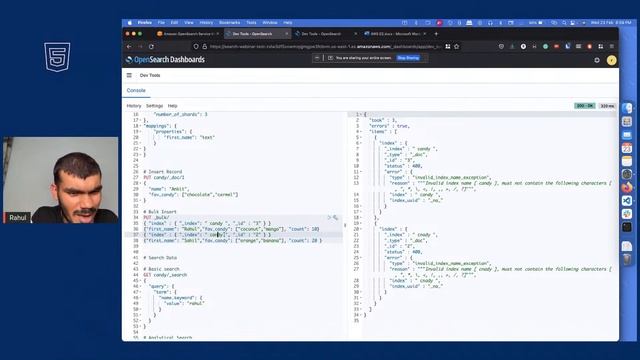
Task: Go back with the browser back arrow
Action: point(129,47)
